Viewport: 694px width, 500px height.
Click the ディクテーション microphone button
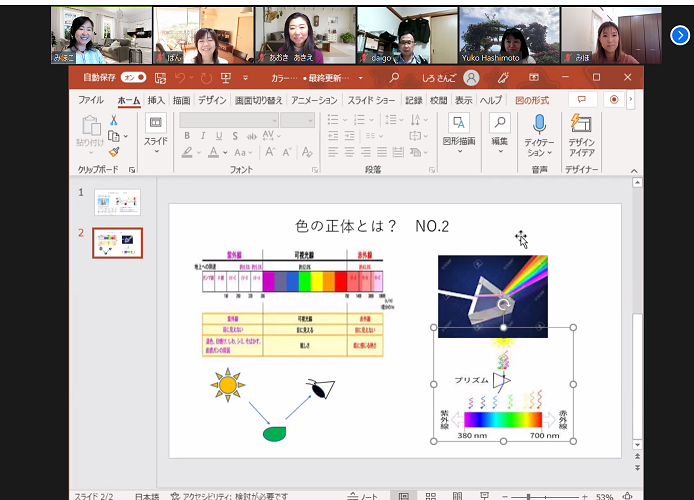click(539, 135)
